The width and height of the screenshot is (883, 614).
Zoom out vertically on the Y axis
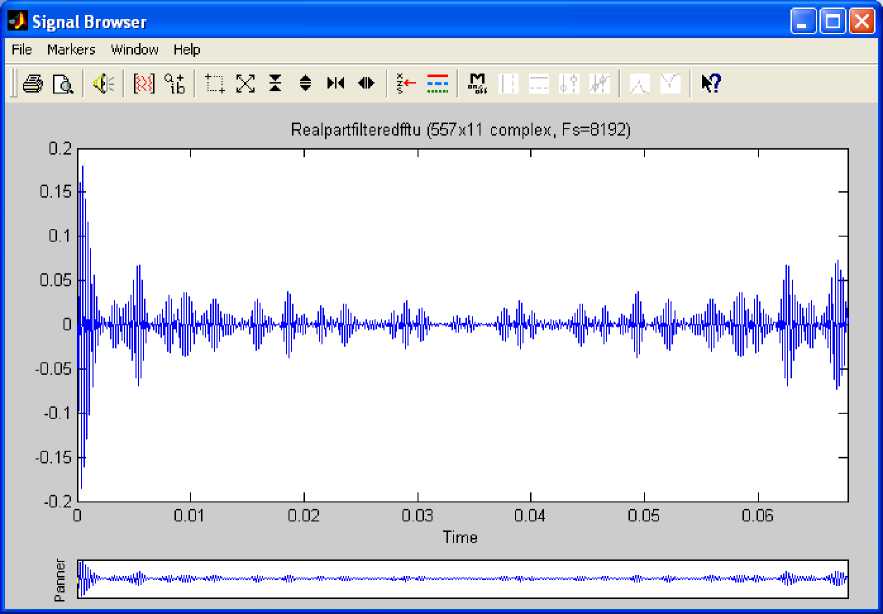click(306, 84)
